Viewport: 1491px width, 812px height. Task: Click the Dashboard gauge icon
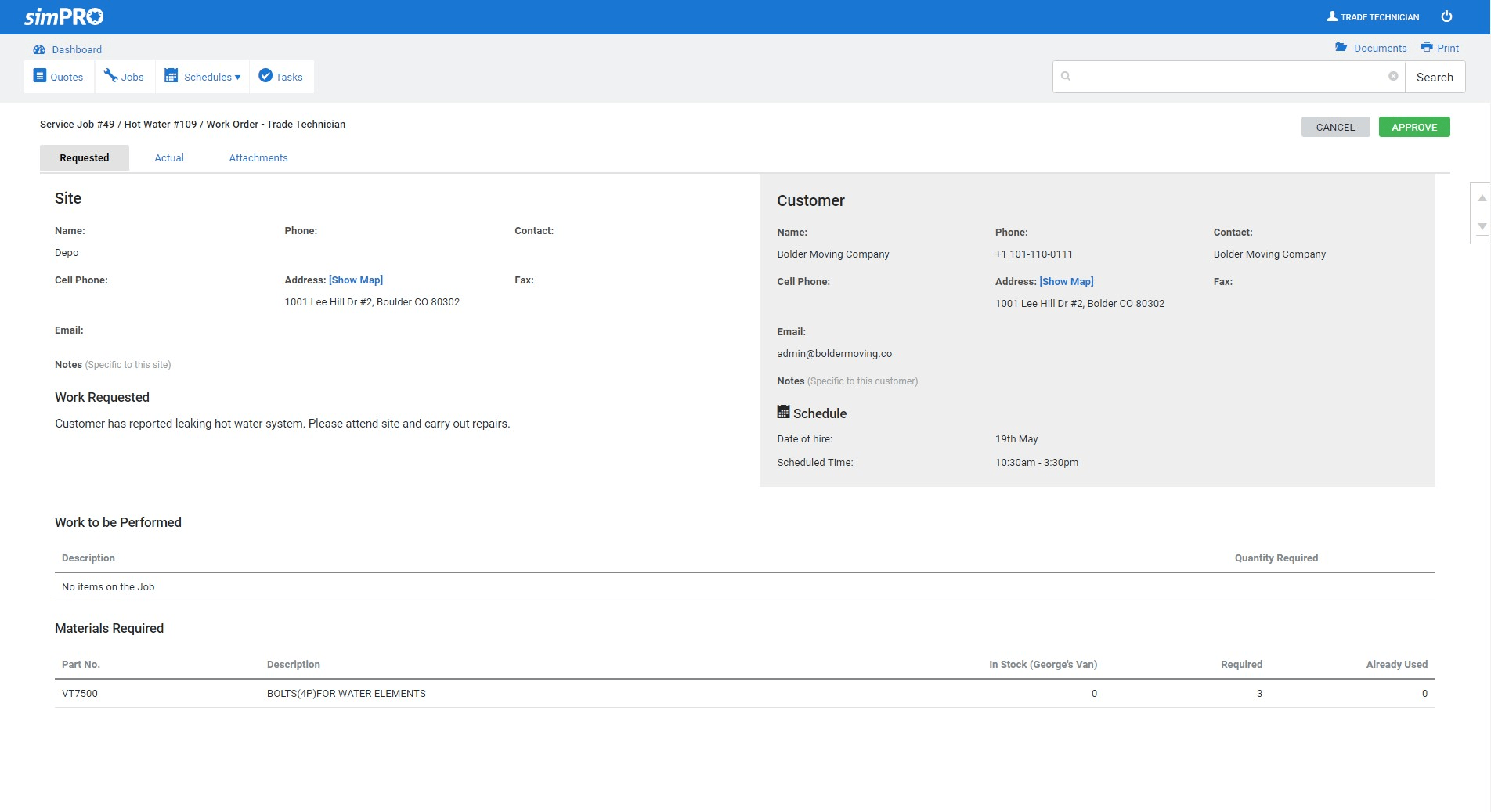click(x=39, y=49)
